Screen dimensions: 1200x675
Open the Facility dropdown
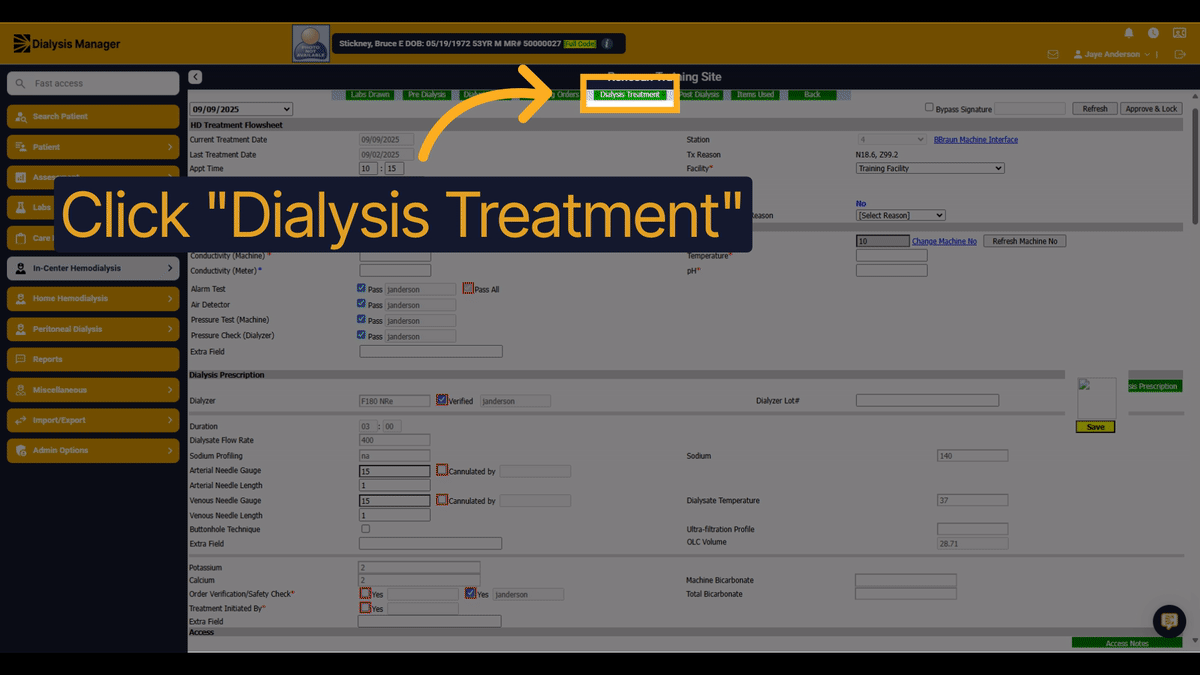(x=930, y=169)
